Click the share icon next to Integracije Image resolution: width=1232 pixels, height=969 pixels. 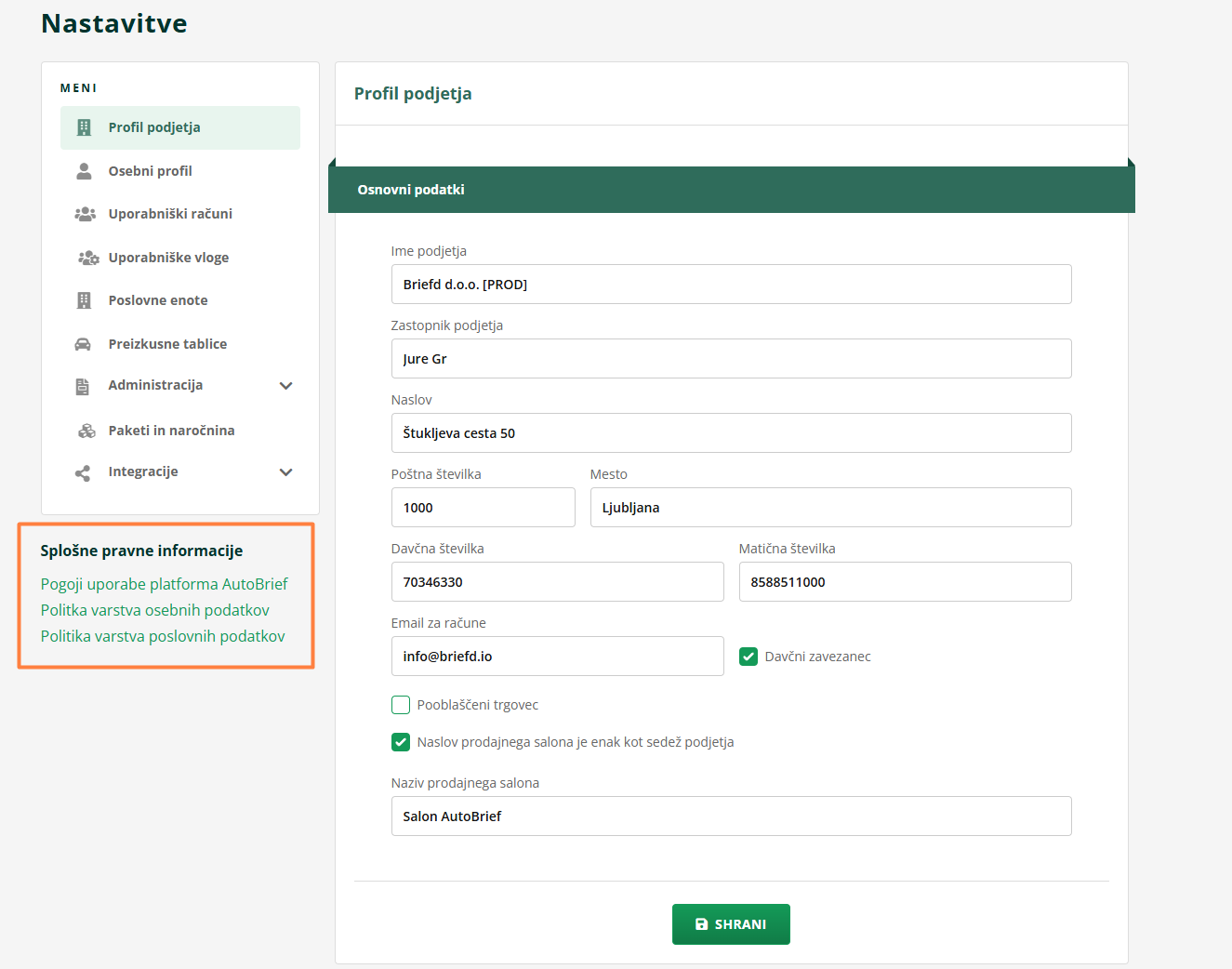(83, 472)
